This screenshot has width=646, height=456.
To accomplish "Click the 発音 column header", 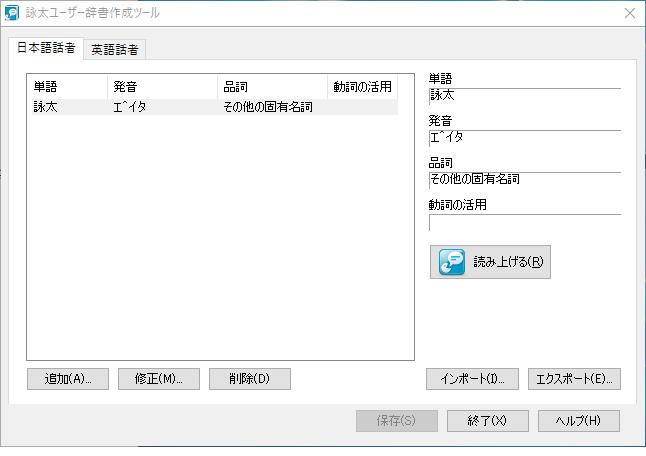I will point(162,86).
